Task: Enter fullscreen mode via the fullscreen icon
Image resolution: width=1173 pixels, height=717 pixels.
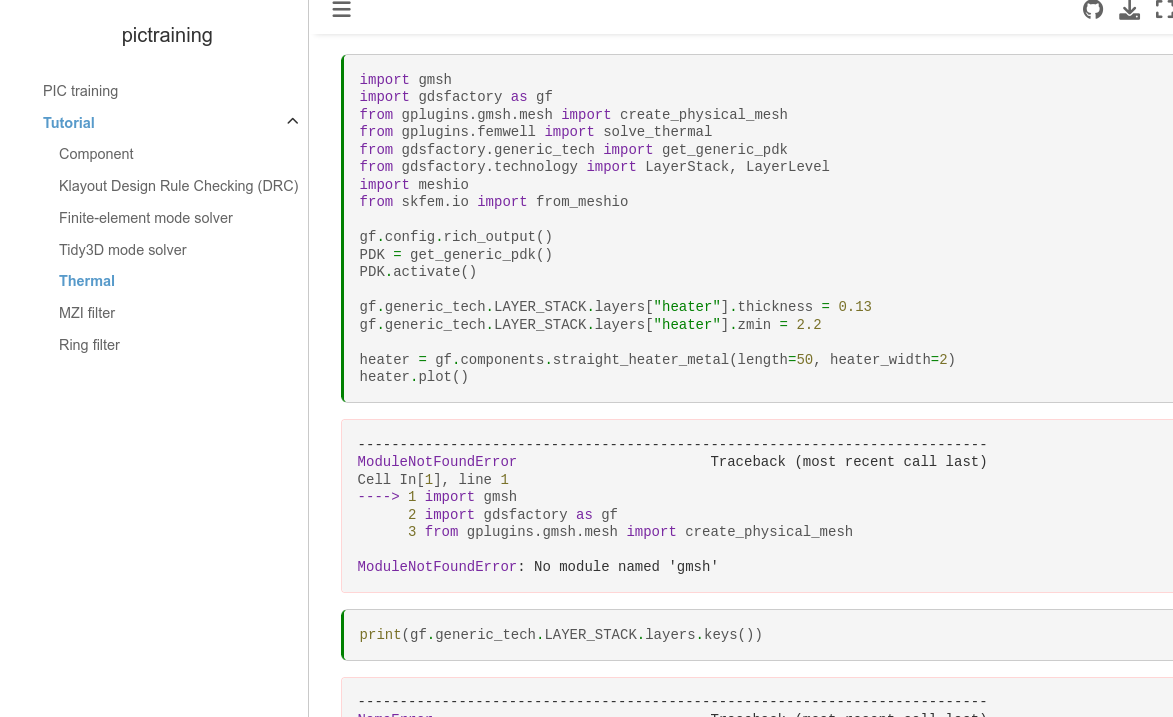Action: point(1164,10)
